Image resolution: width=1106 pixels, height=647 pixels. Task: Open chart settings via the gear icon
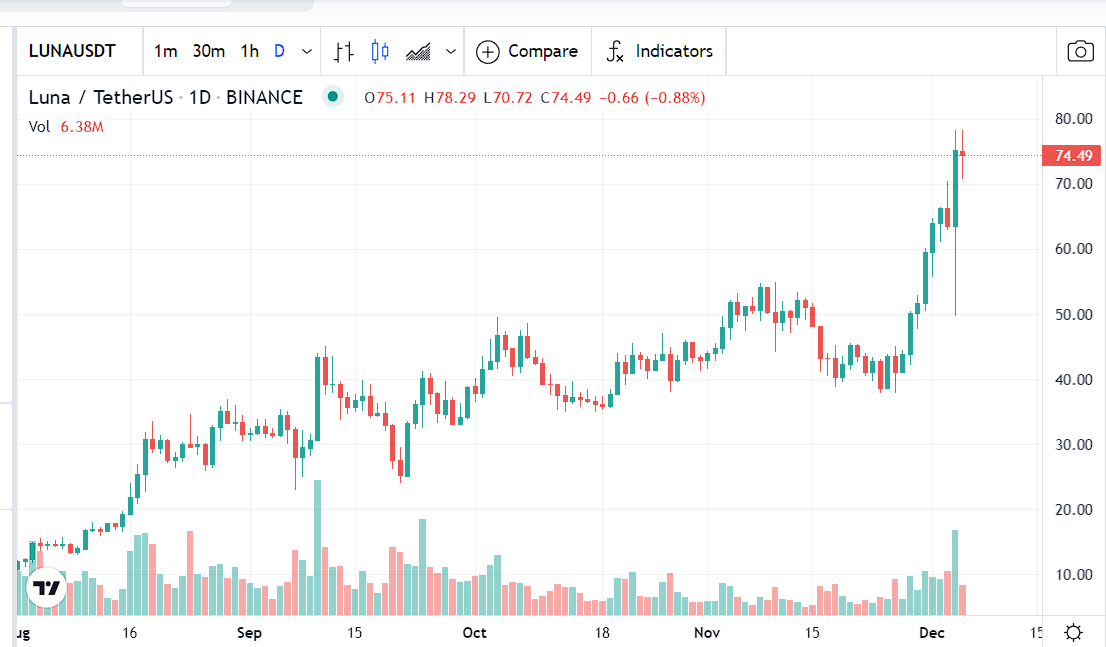1073,631
